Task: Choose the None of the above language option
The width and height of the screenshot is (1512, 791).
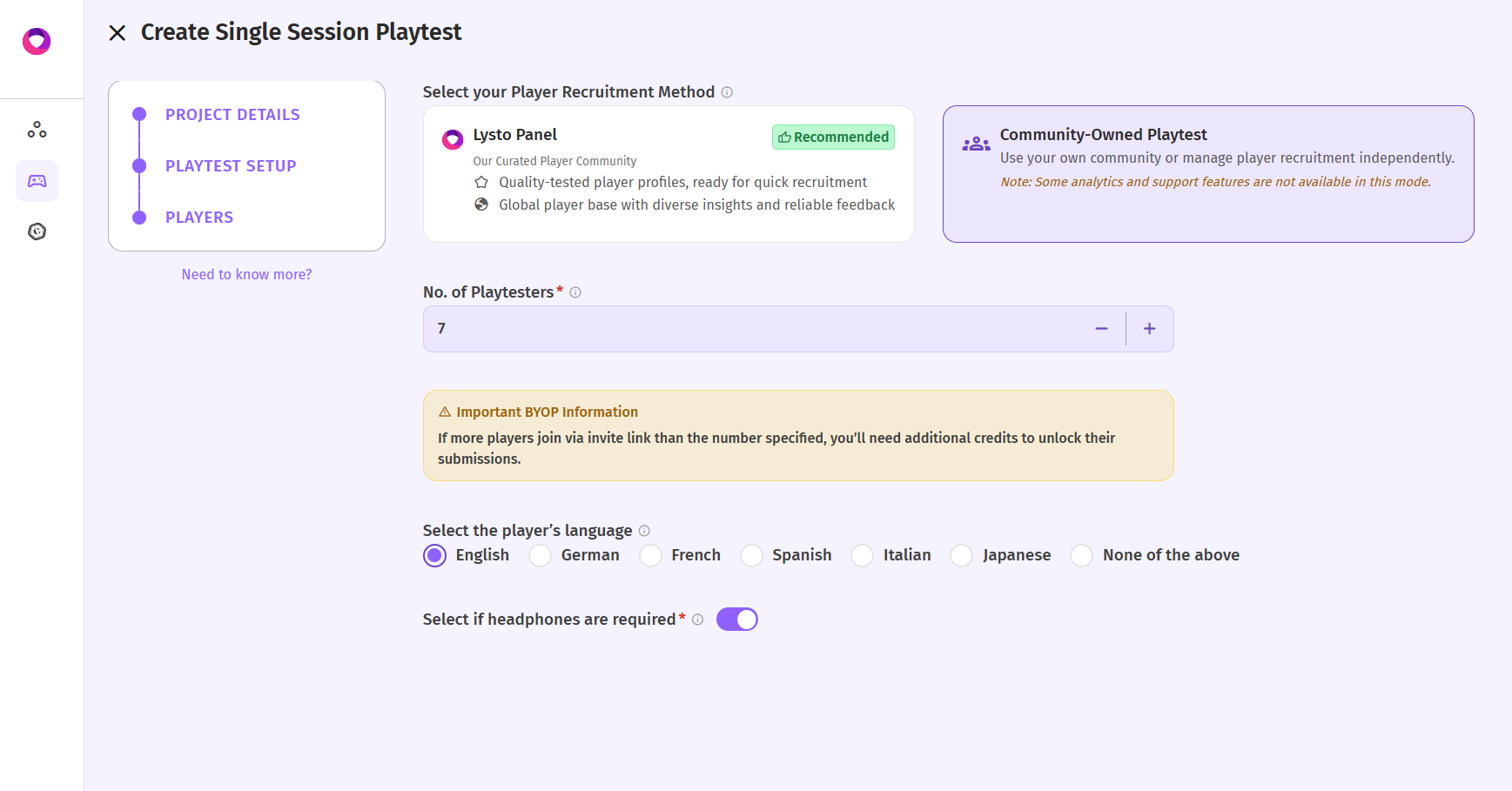Action: tap(1082, 555)
